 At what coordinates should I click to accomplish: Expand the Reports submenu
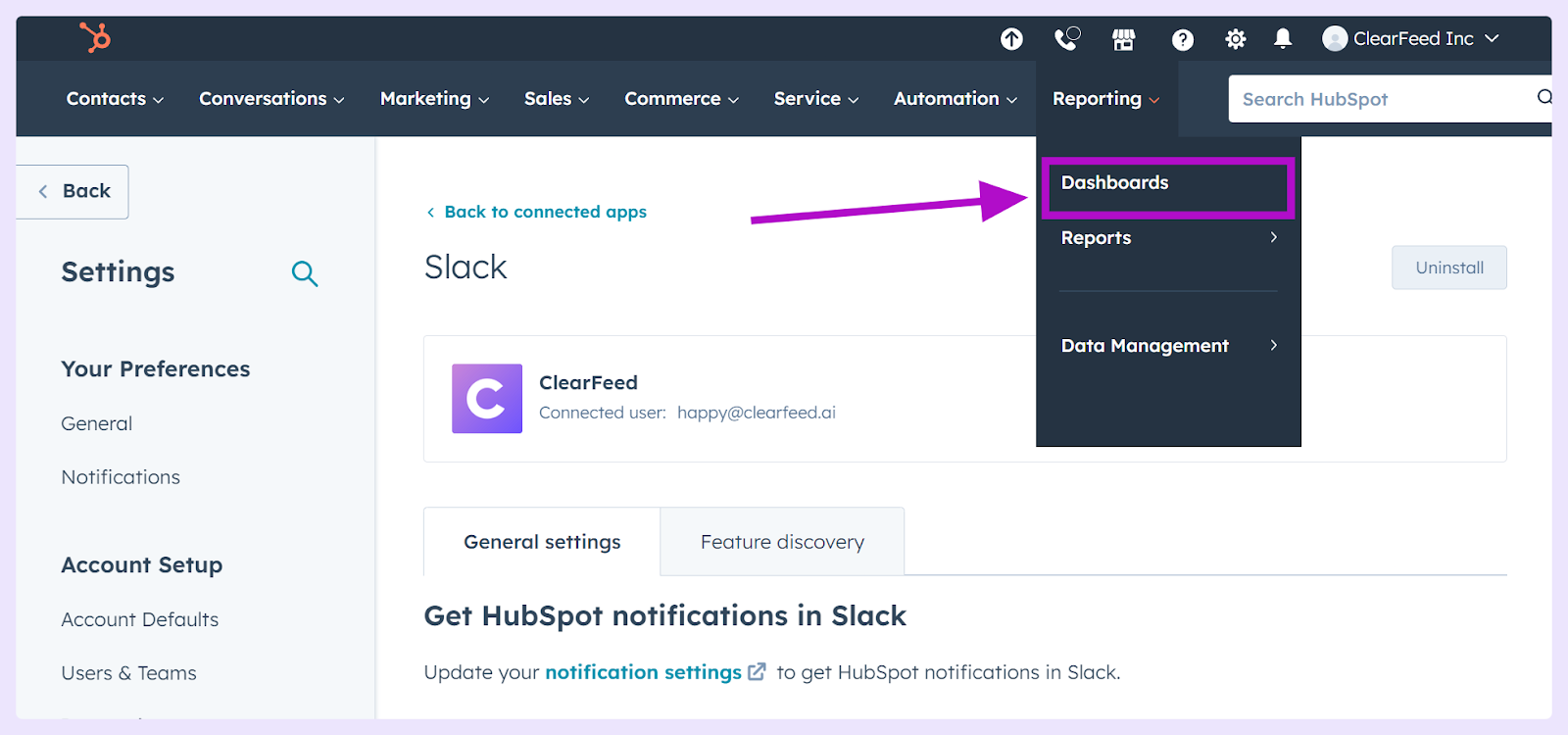point(1168,238)
